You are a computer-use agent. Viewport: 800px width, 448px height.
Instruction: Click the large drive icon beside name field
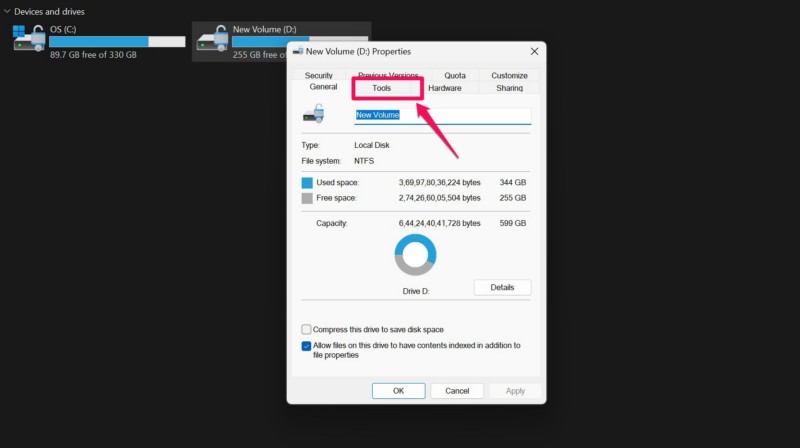[314, 113]
